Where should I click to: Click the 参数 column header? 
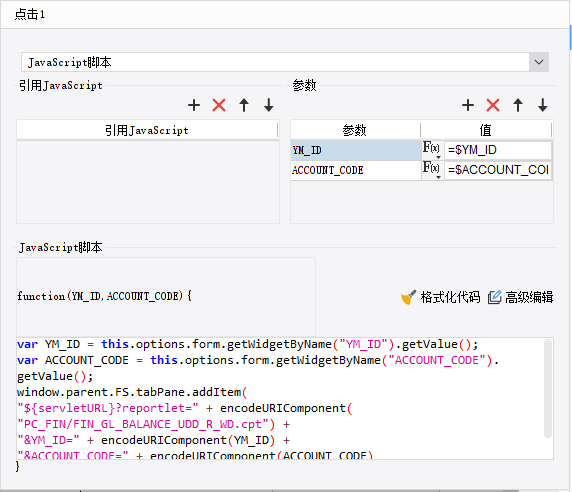click(x=355, y=130)
